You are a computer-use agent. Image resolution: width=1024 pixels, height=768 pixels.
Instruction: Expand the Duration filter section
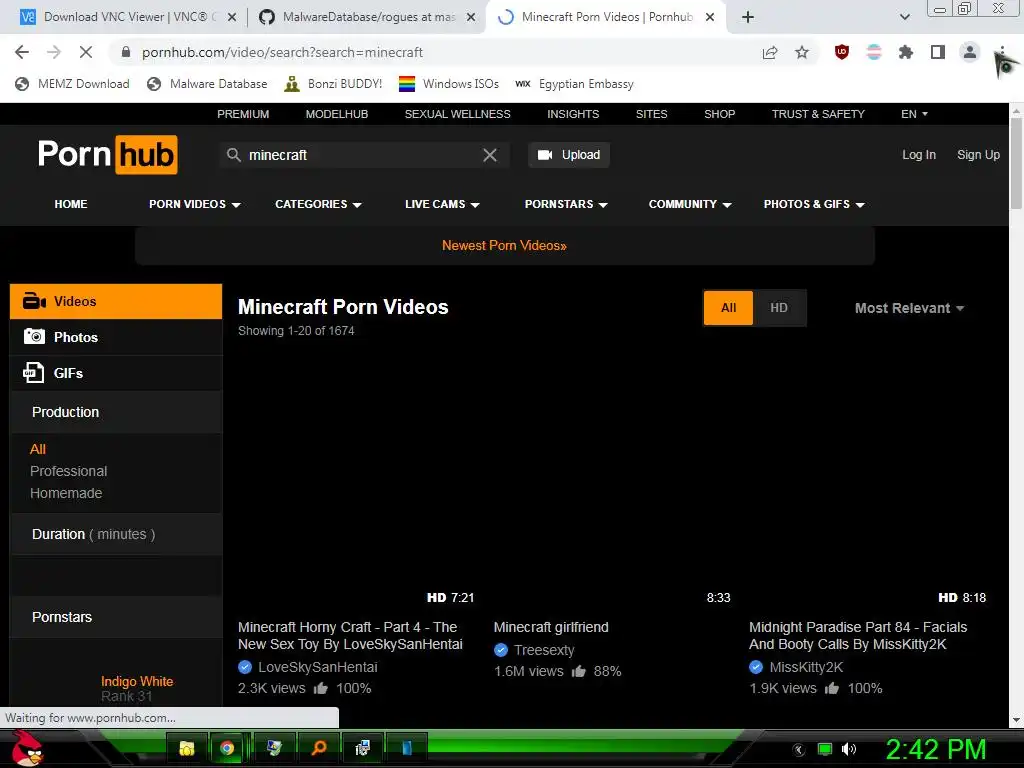[x=116, y=534]
